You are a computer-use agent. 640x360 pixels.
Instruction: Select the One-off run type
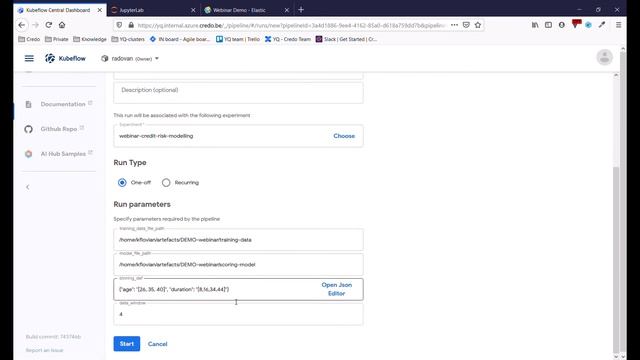coord(122,182)
